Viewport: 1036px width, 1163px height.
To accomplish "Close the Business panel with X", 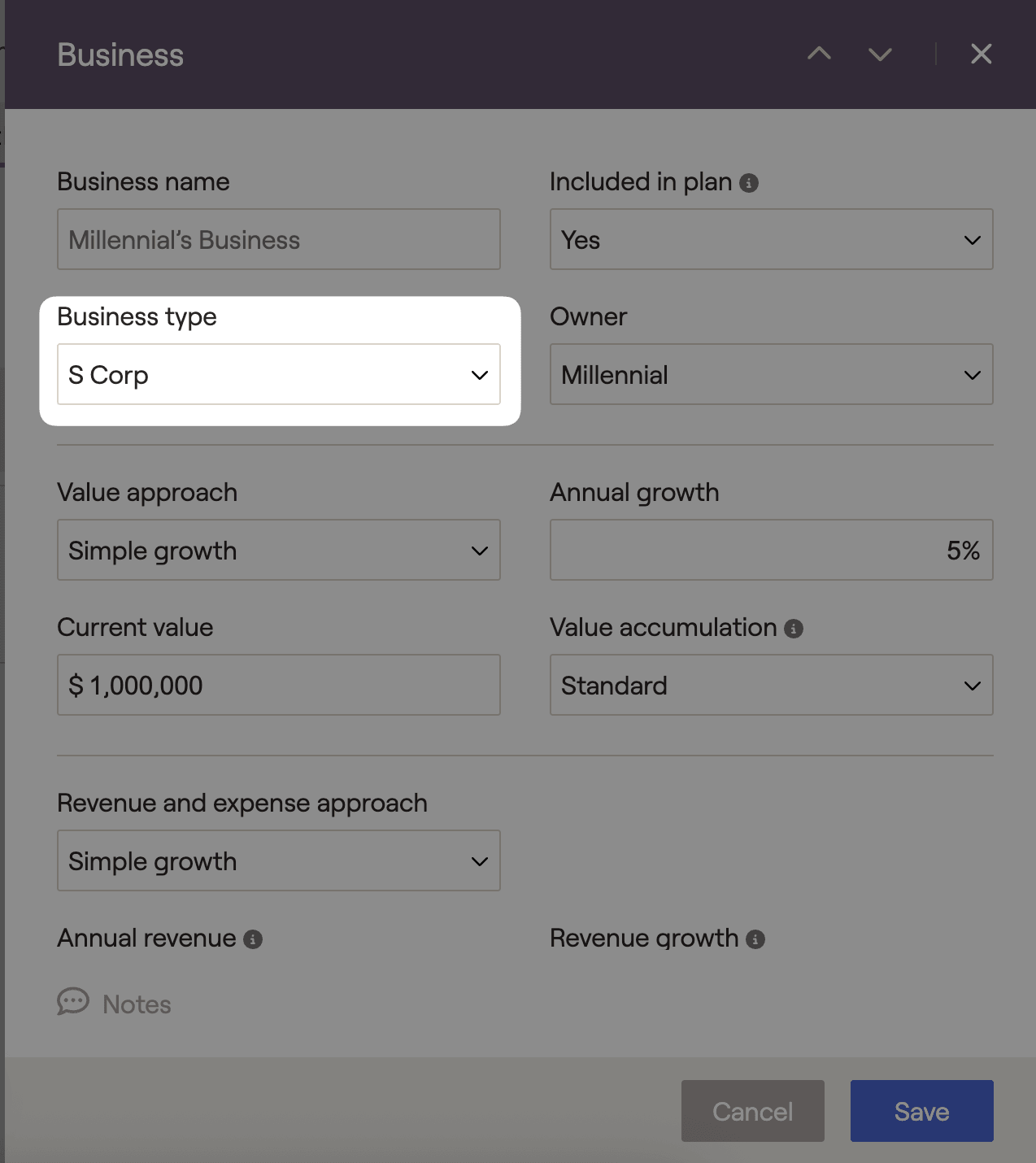I will pyautogui.click(x=981, y=54).
